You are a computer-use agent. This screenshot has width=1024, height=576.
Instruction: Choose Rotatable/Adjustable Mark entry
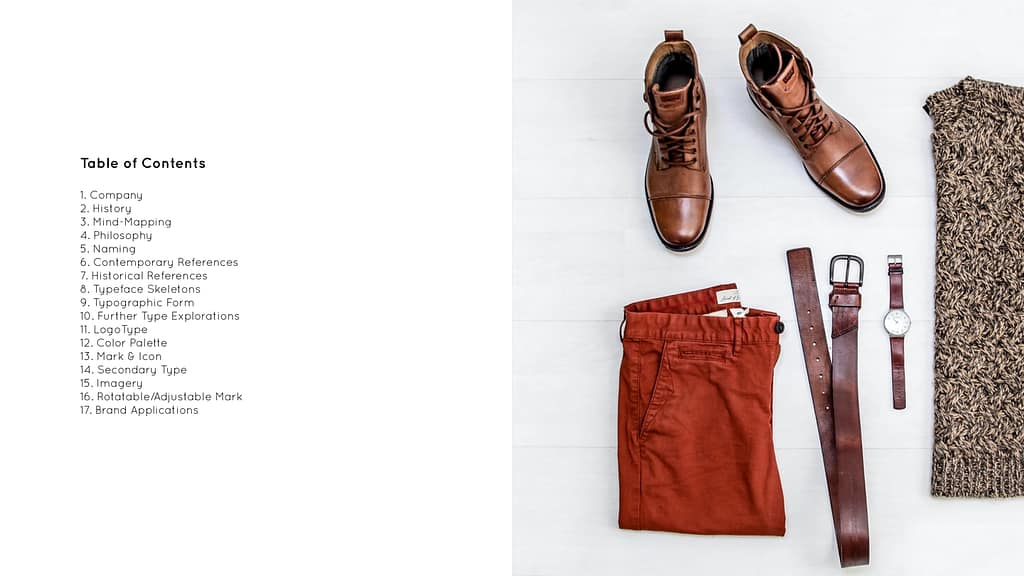coord(161,396)
